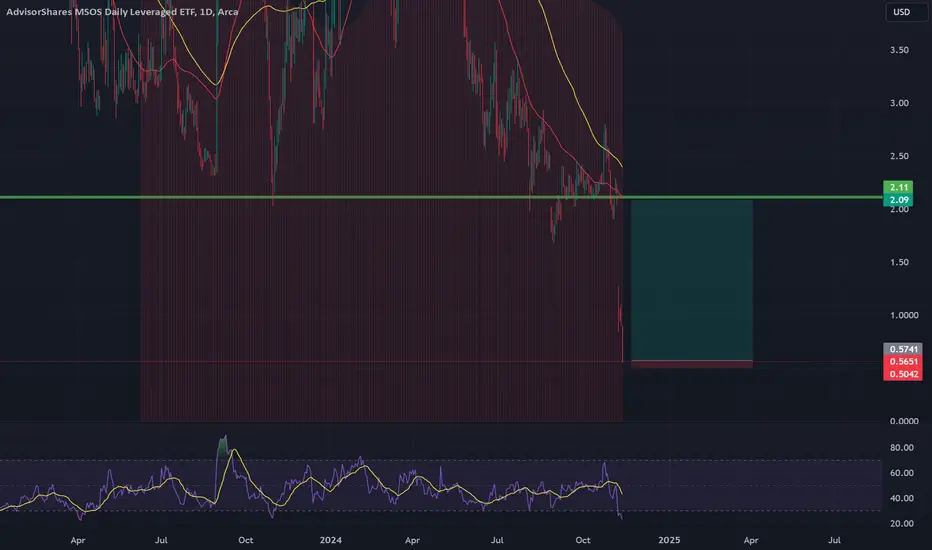Click the Oct label just before 2024

[245, 540]
